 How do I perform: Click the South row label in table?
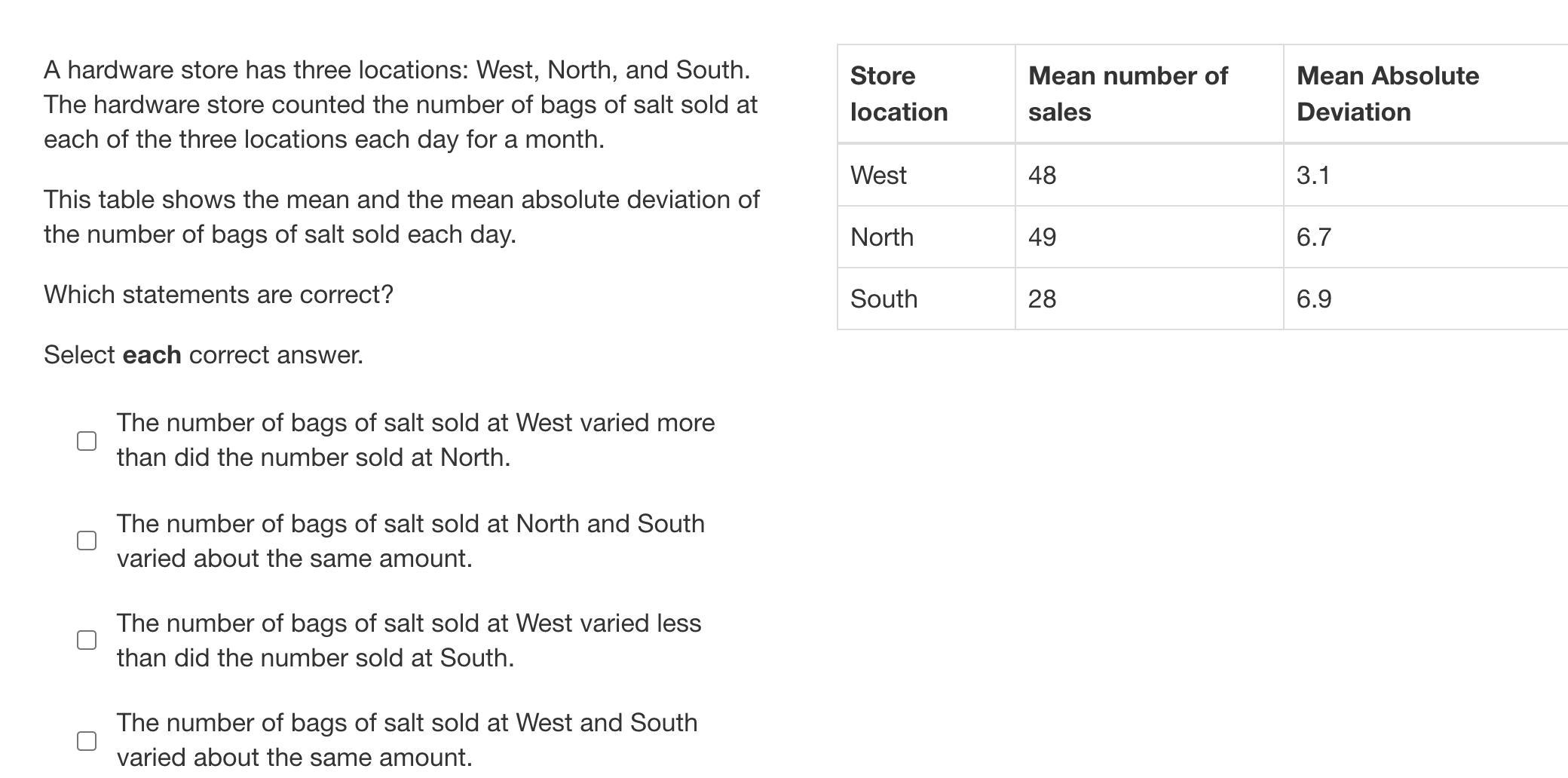[x=884, y=299]
